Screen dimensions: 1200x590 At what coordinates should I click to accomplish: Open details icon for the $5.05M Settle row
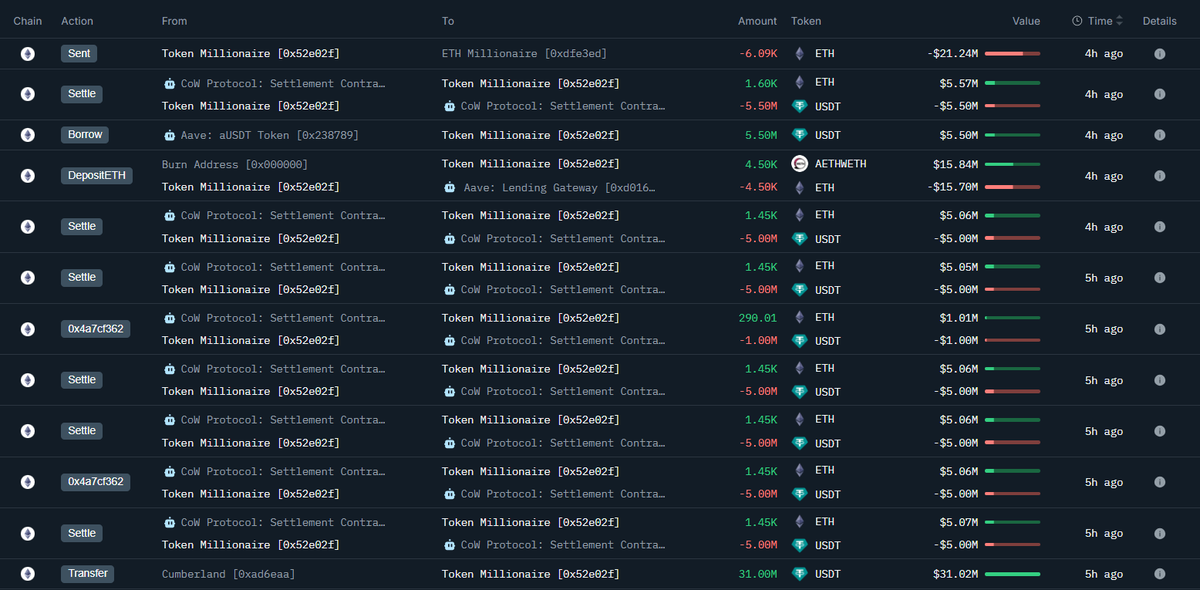(x=1160, y=278)
